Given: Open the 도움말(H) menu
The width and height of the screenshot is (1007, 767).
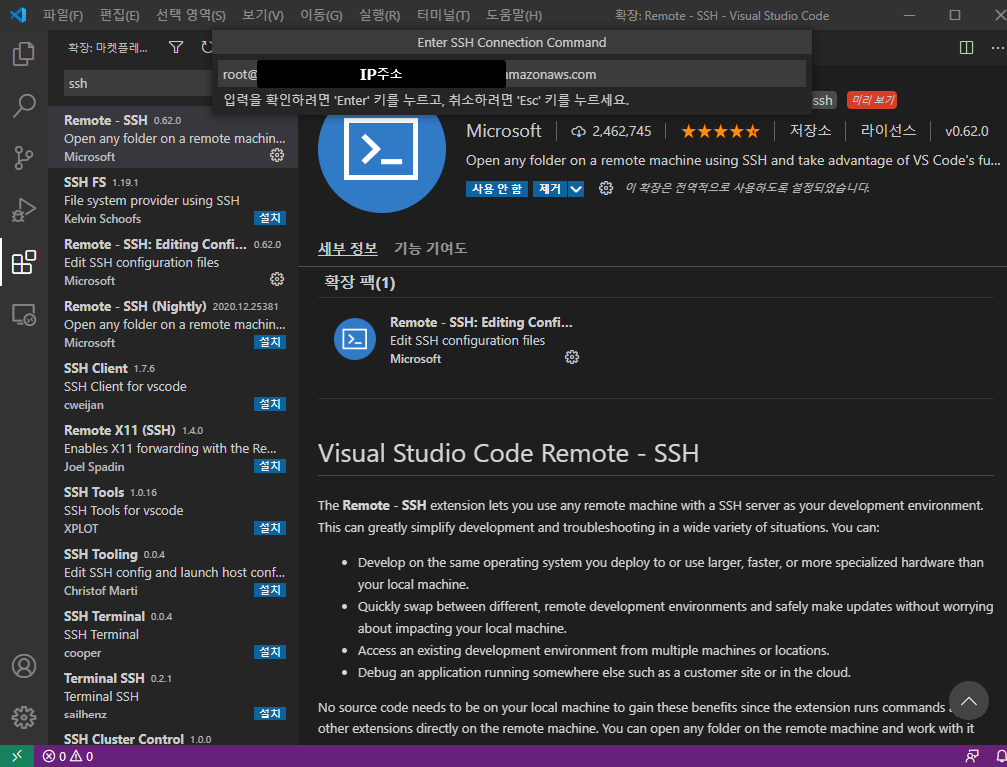Looking at the screenshot, I should [x=514, y=15].
